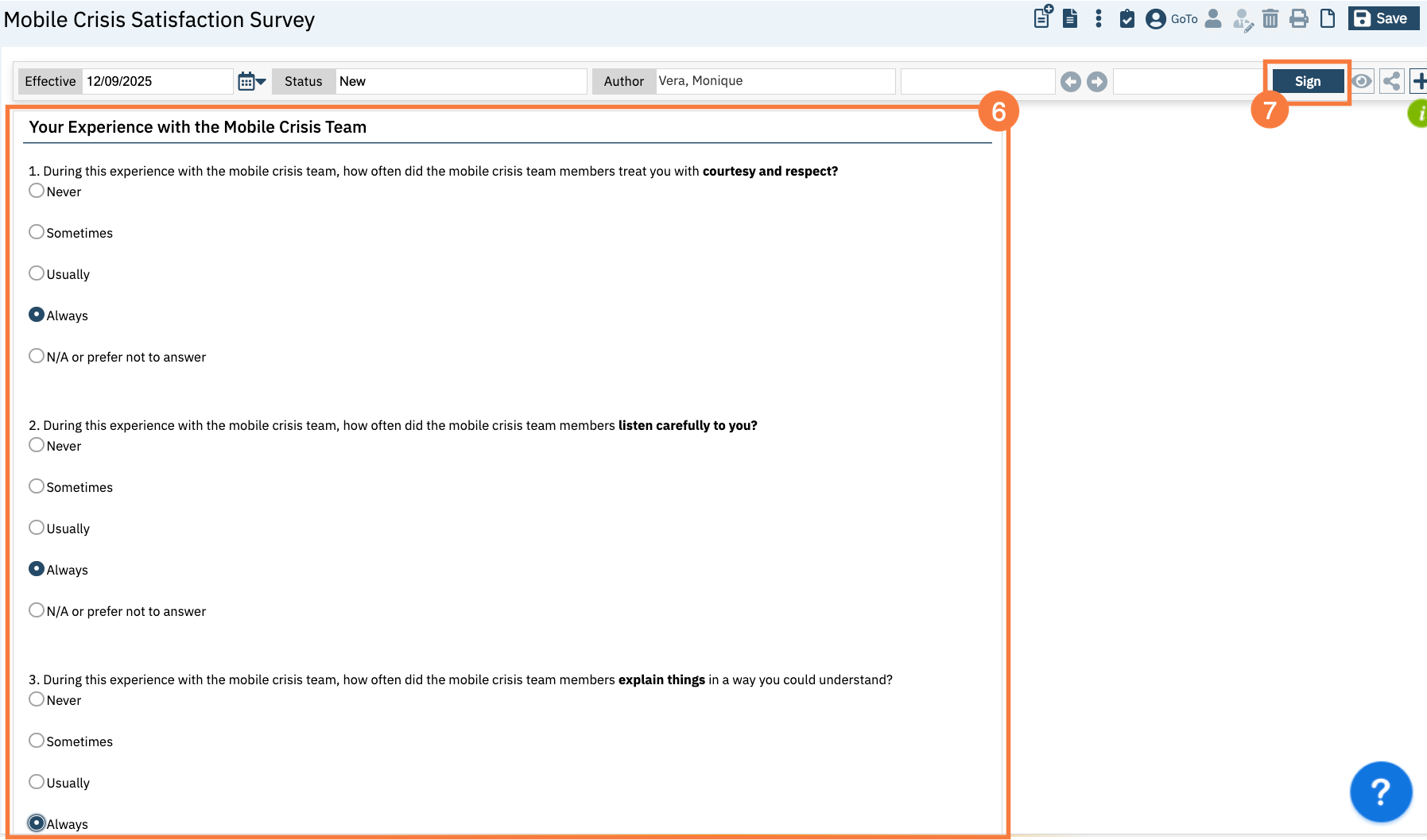Click the Save button

[1382, 18]
